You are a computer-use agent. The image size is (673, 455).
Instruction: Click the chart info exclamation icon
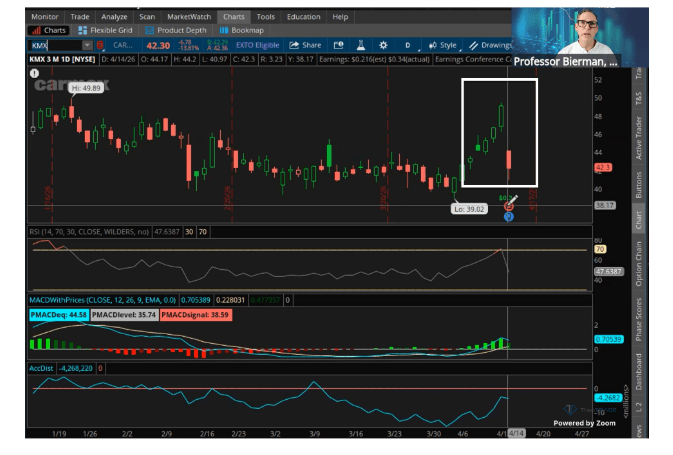(34, 73)
